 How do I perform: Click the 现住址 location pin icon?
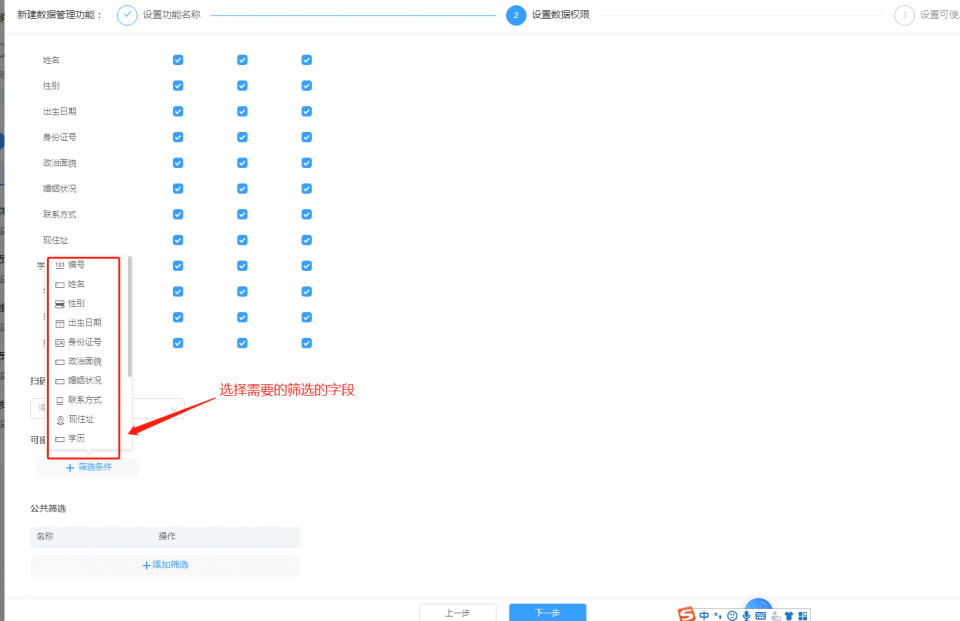click(60, 417)
